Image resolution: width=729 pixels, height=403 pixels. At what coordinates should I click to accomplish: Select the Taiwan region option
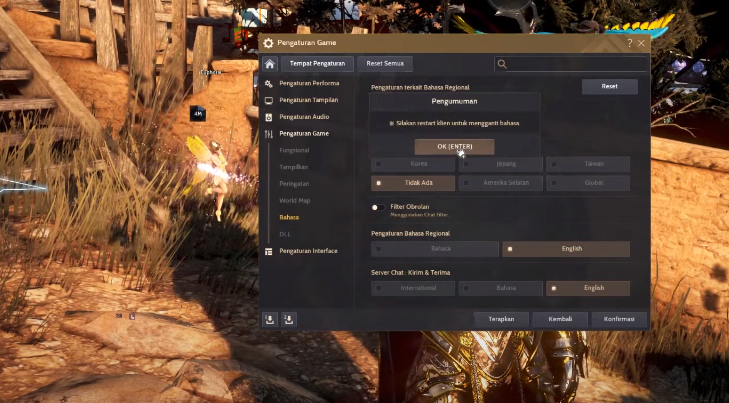588,164
